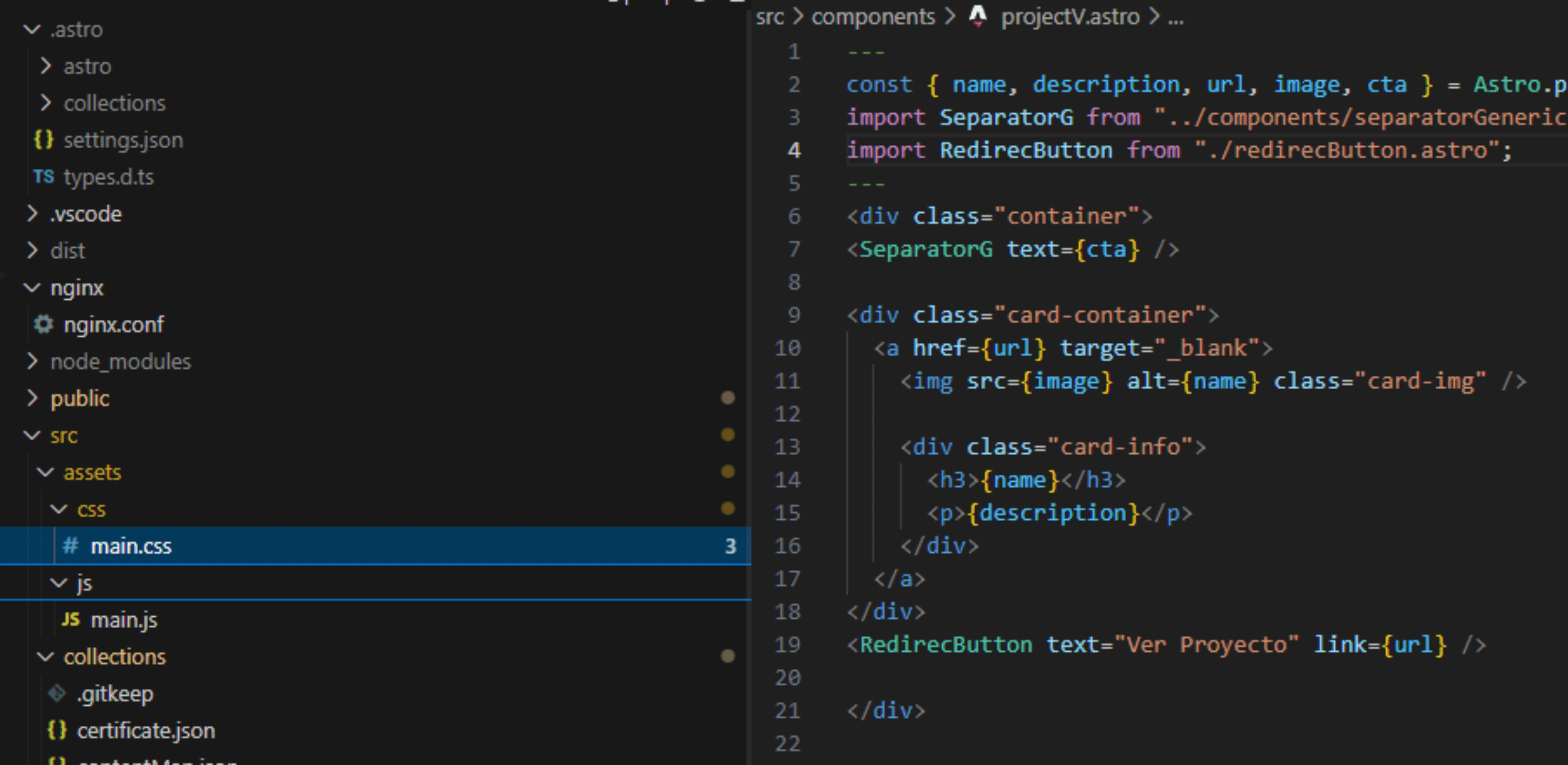Screen dimensions: 1568x765
Task: Open certificate.json file
Action: point(146,730)
